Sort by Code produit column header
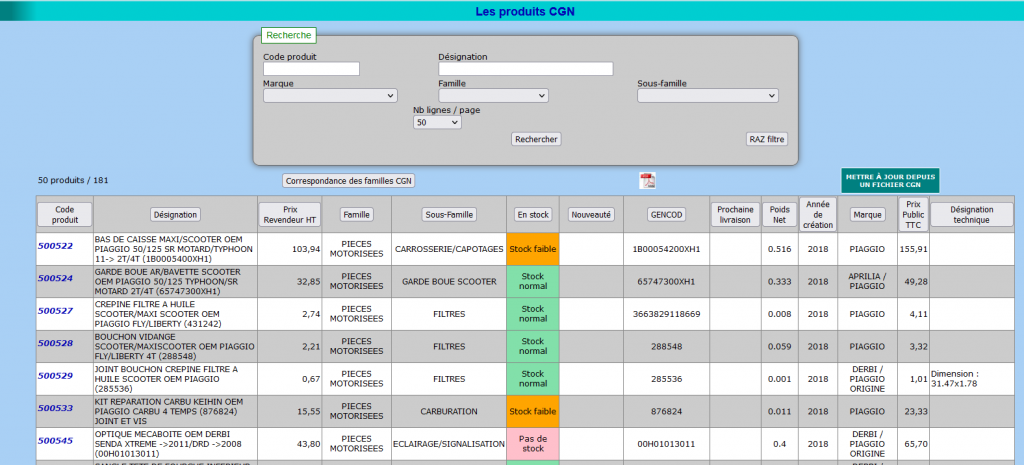This screenshot has width=1024, height=465. click(65, 214)
